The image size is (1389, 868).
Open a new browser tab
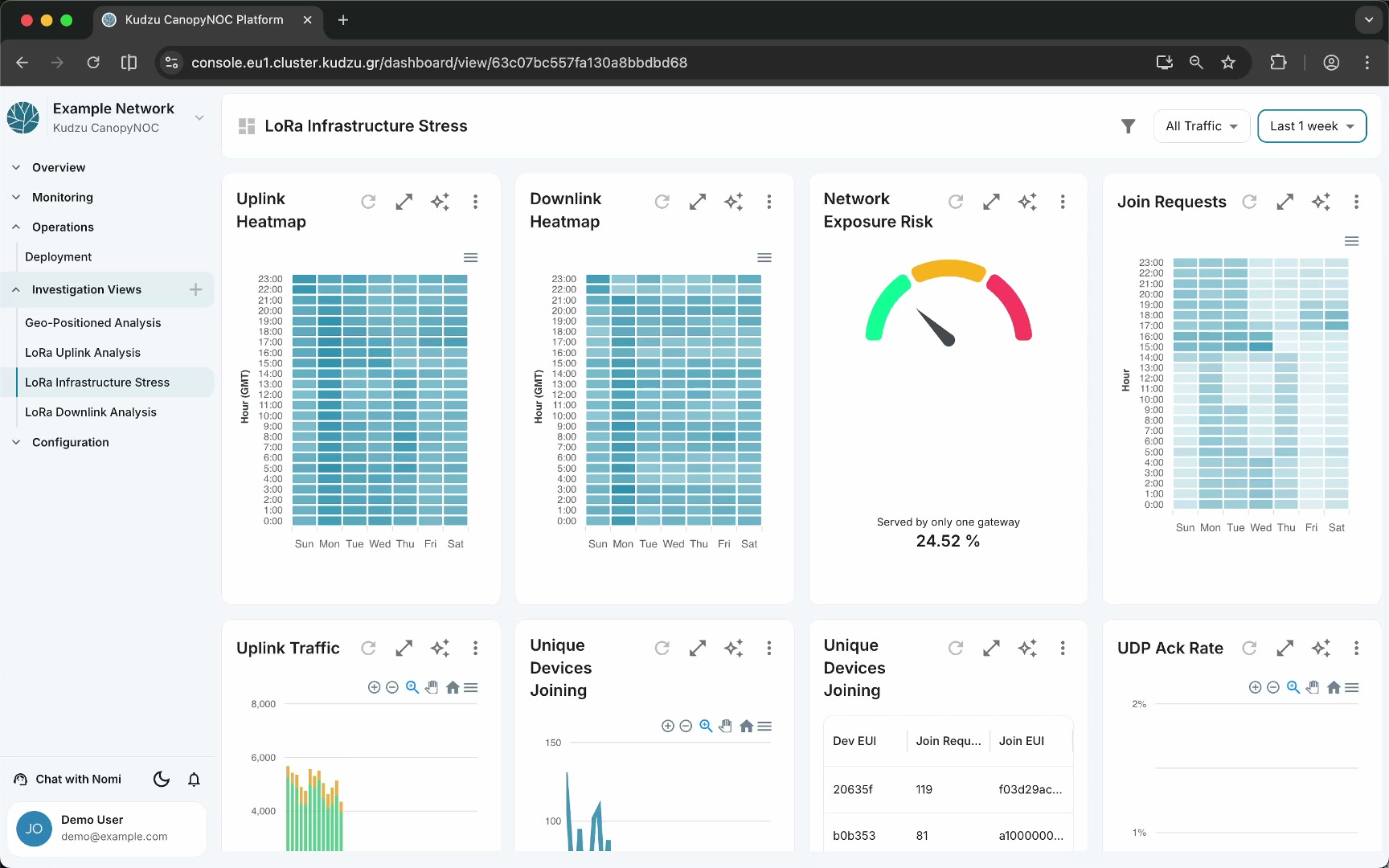[x=343, y=20]
